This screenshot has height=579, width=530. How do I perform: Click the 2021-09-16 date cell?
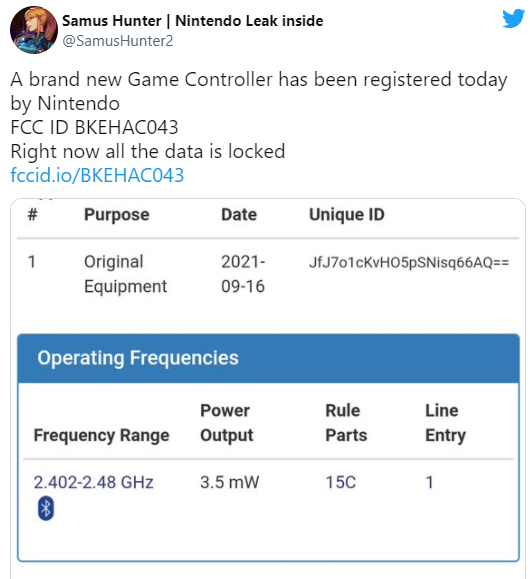[243, 274]
